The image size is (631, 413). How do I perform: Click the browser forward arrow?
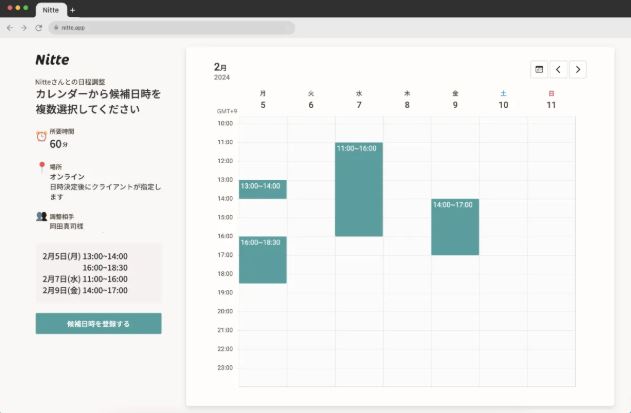(23, 28)
